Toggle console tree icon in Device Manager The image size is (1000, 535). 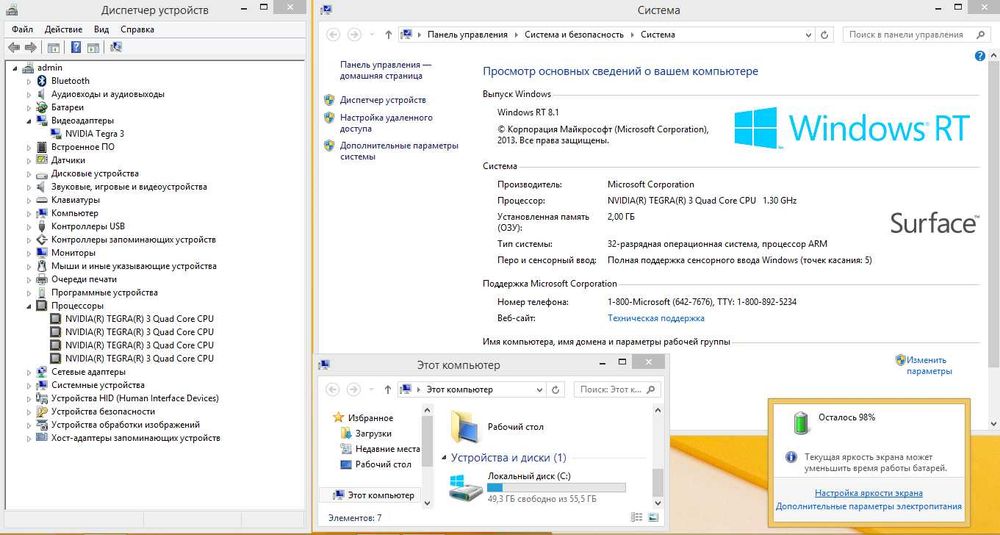[54, 47]
